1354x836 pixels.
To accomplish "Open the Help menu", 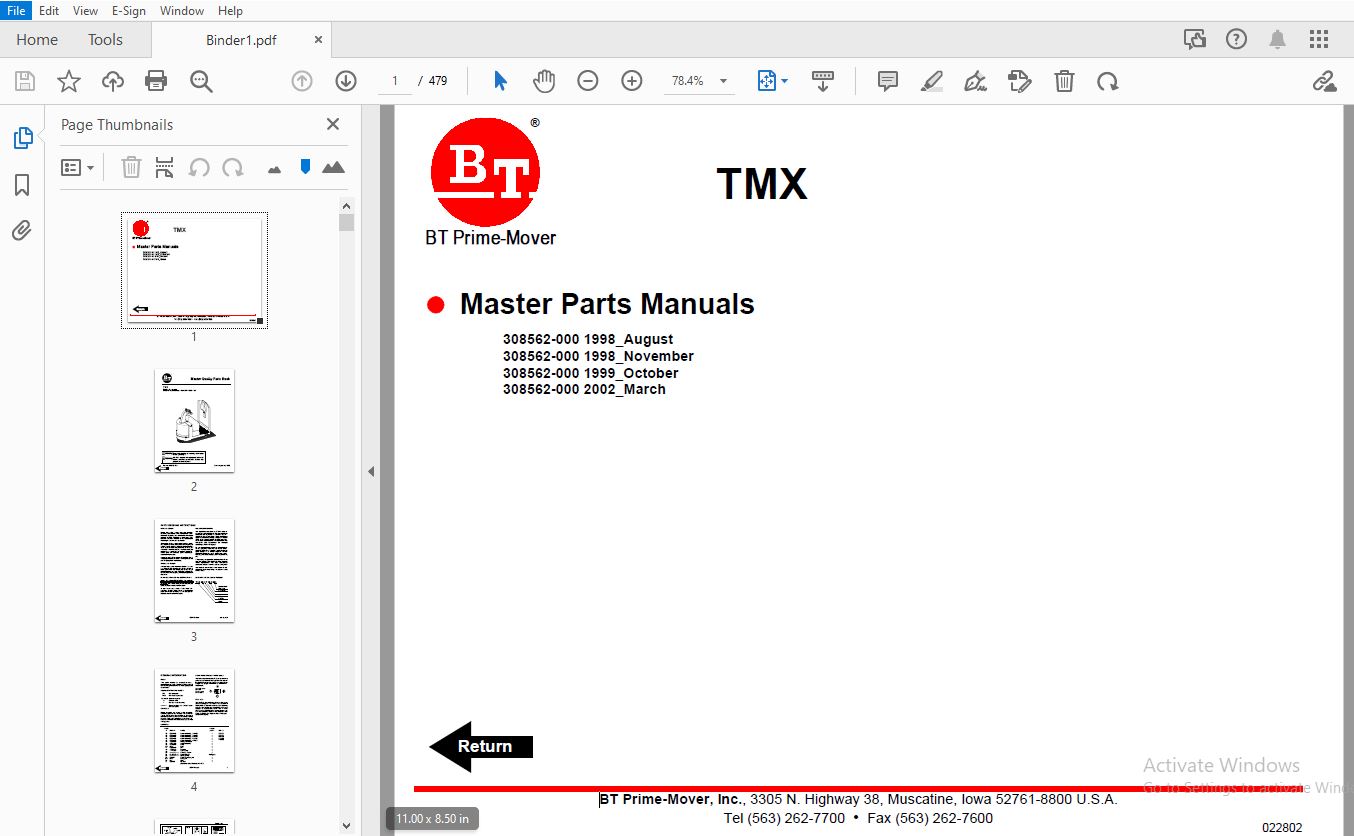I will tap(230, 10).
